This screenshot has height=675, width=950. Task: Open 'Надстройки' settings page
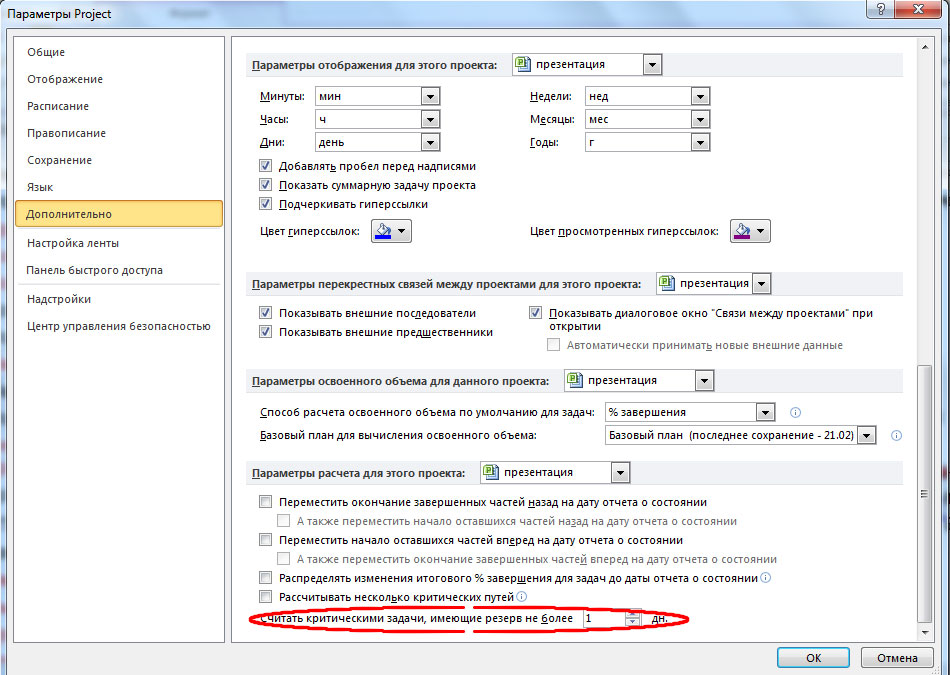[x=119, y=299]
